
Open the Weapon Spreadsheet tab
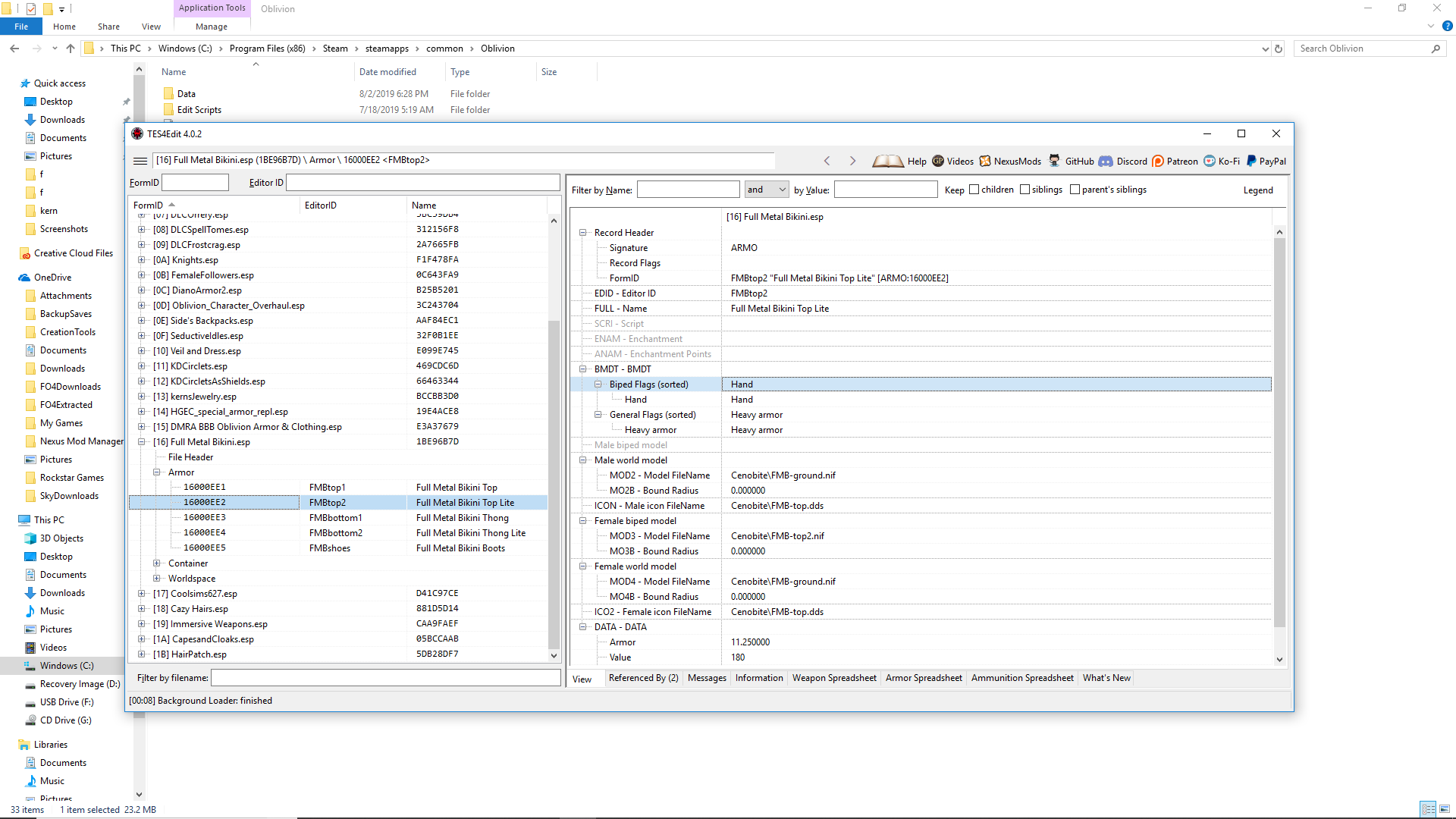point(834,678)
